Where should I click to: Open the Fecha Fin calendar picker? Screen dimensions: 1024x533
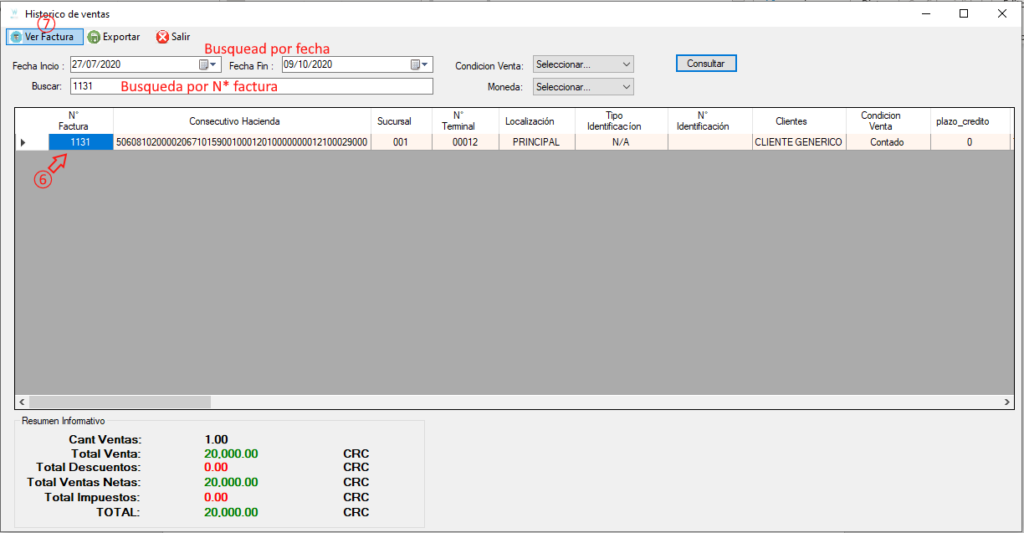pyautogui.click(x=419, y=65)
